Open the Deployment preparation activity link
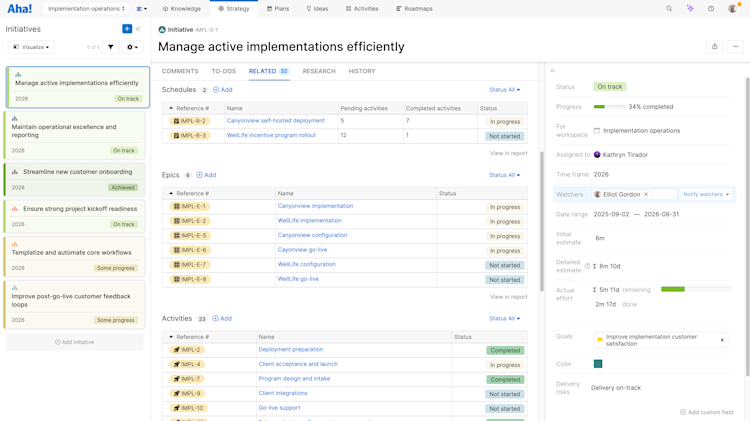Screen dimensions: 750x421 tap(291, 350)
